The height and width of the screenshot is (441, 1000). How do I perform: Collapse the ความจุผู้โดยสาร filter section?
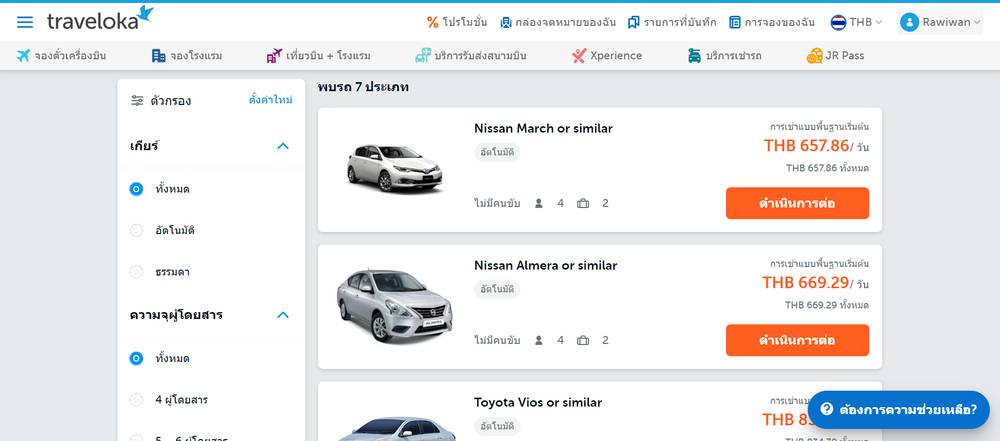pos(283,315)
